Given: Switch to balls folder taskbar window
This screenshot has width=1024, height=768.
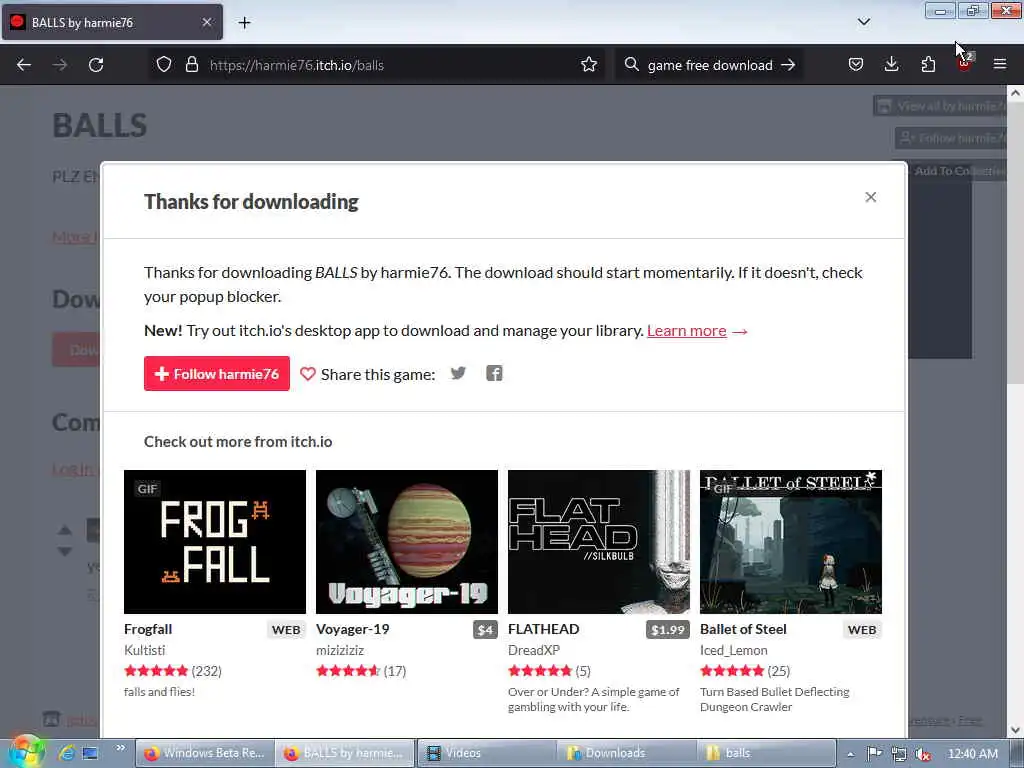Looking at the screenshot, I should click(x=767, y=753).
